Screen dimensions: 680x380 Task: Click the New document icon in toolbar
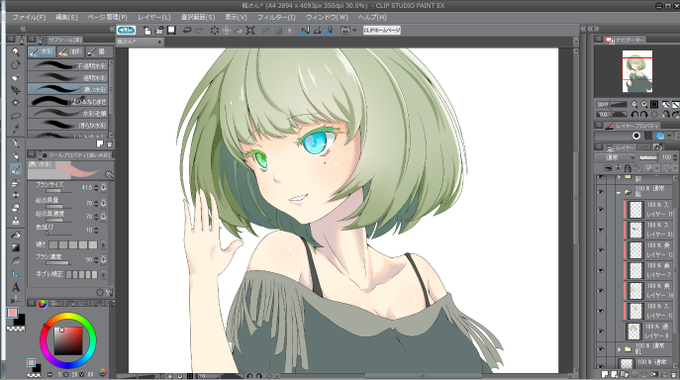pos(147,30)
